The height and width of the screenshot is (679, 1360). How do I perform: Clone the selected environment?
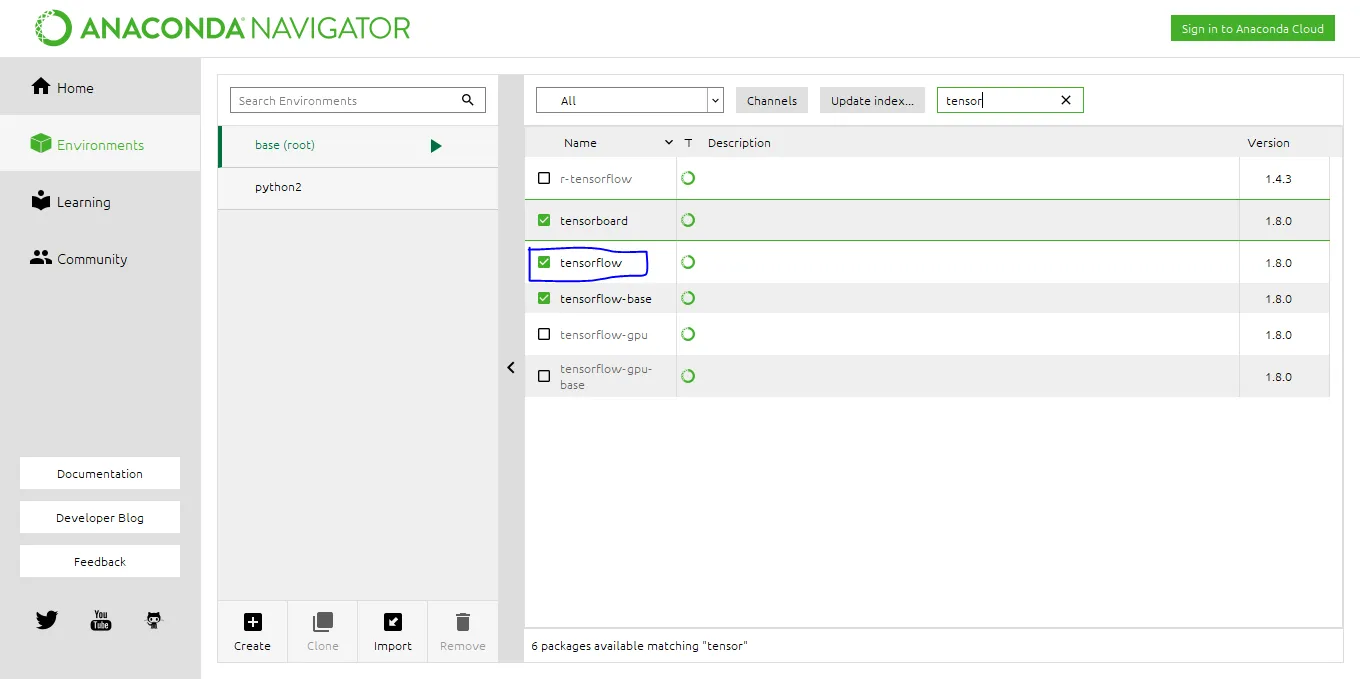(x=323, y=631)
